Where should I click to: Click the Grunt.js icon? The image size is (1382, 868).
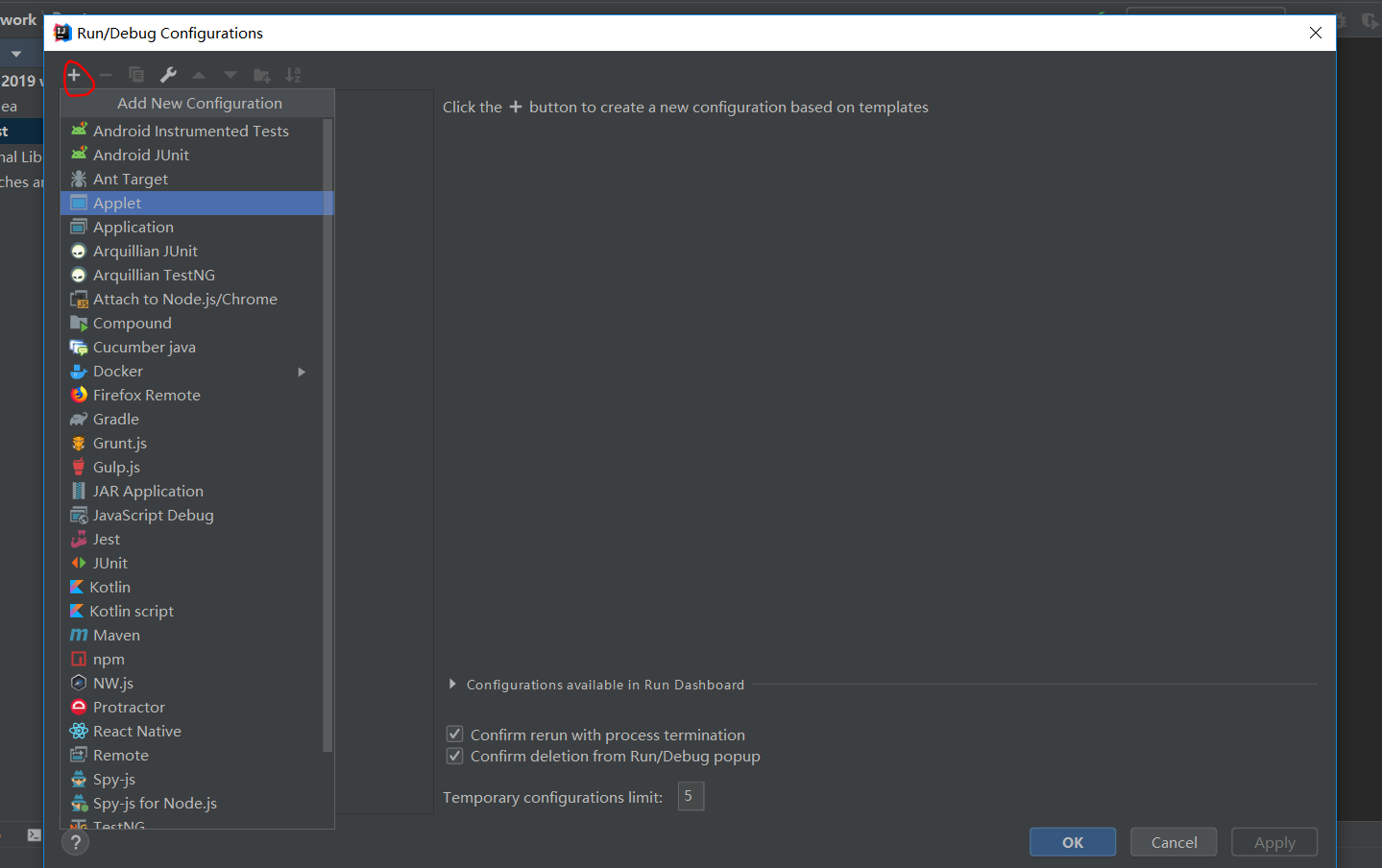coord(79,443)
